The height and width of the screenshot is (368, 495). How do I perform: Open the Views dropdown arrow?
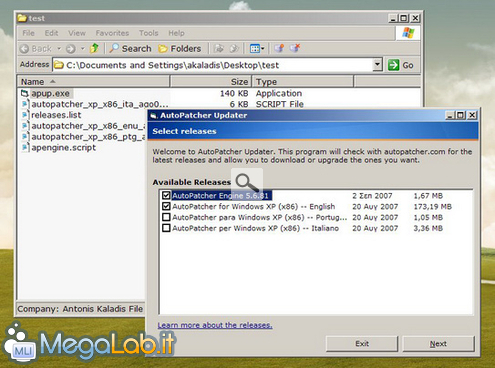(x=263, y=49)
